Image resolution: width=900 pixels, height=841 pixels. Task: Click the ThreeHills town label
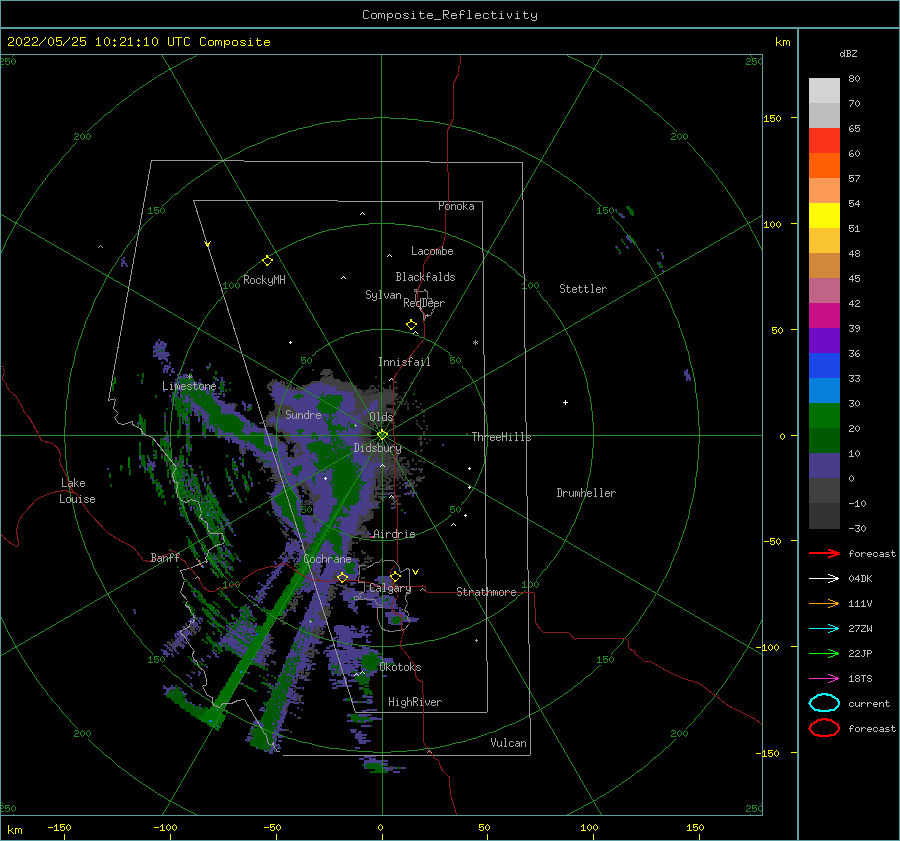[x=501, y=437]
